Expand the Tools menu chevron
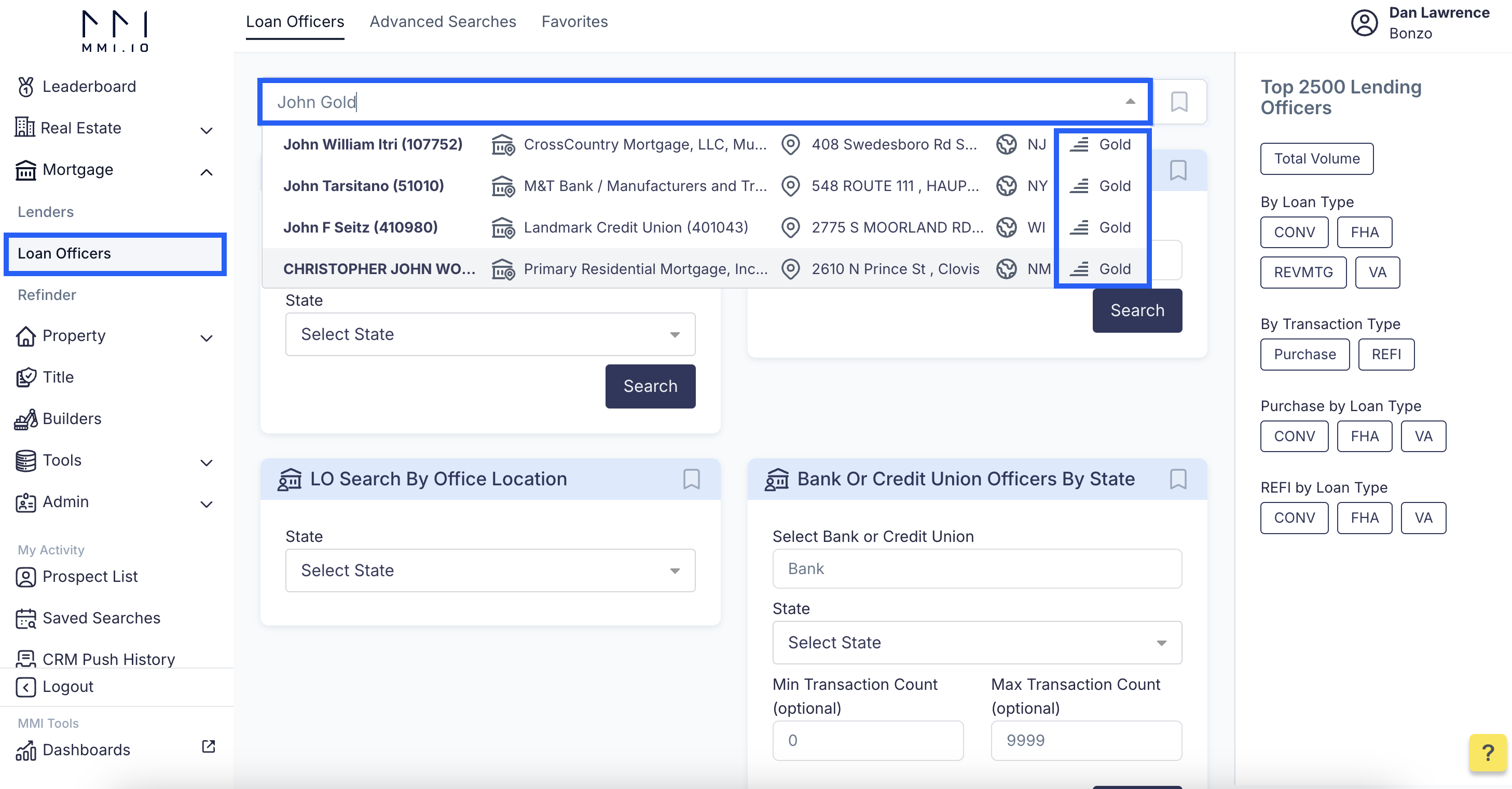Viewport: 1512px width, 789px height. click(x=206, y=462)
